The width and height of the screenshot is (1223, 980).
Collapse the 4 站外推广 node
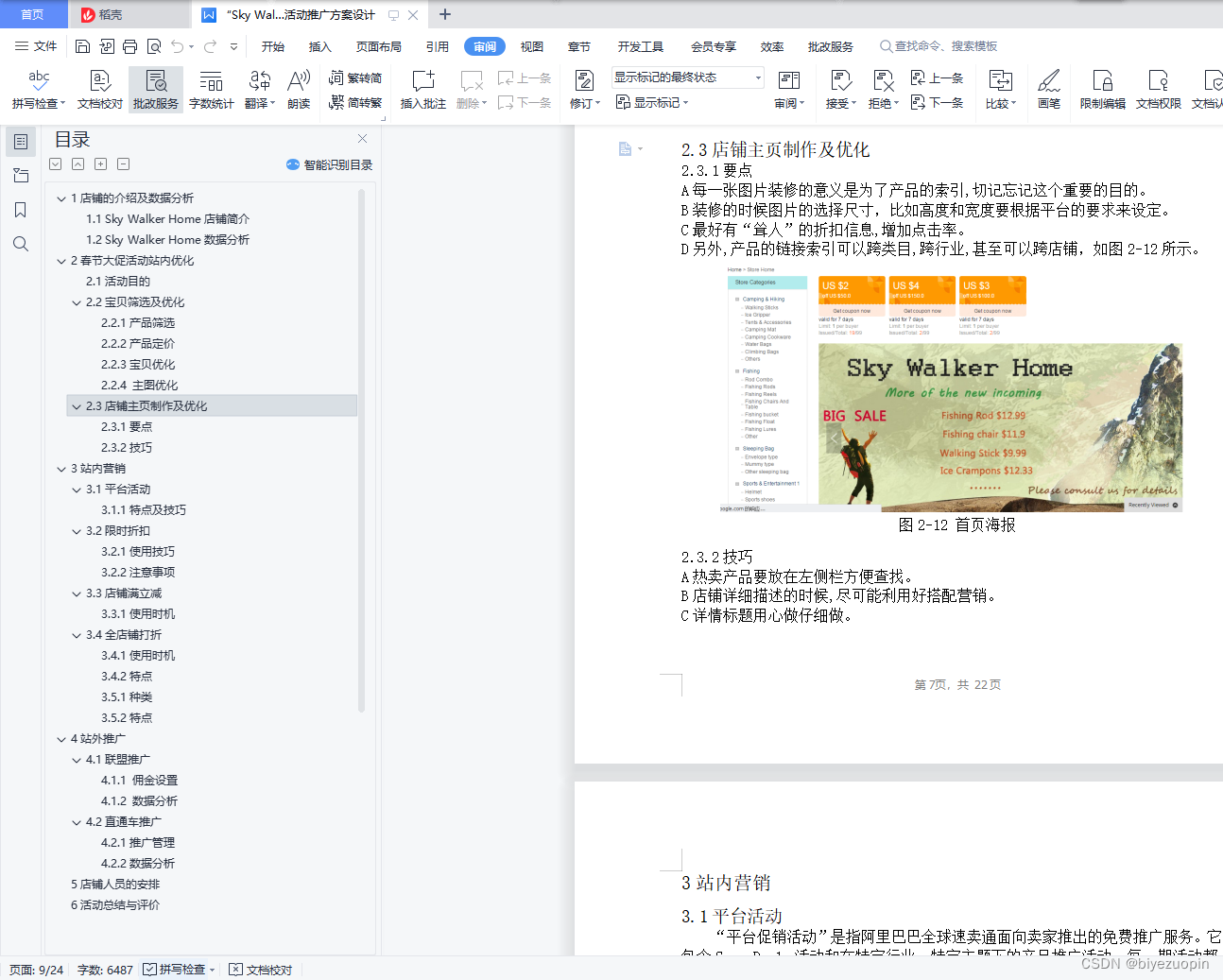pos(61,739)
